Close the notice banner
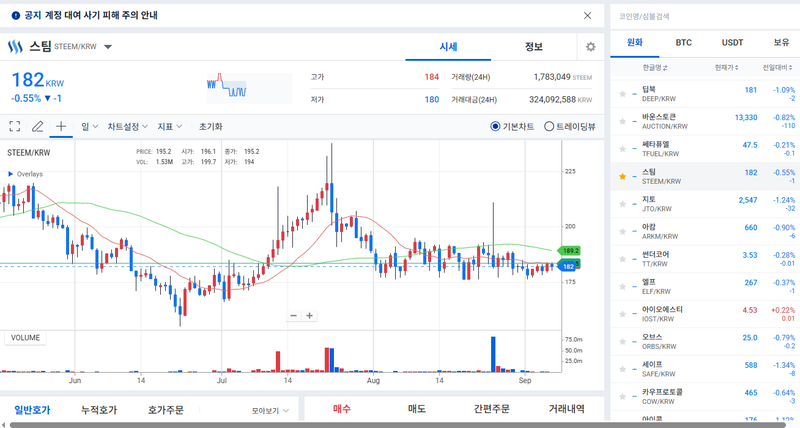This screenshot has width=800, height=428. click(x=587, y=16)
